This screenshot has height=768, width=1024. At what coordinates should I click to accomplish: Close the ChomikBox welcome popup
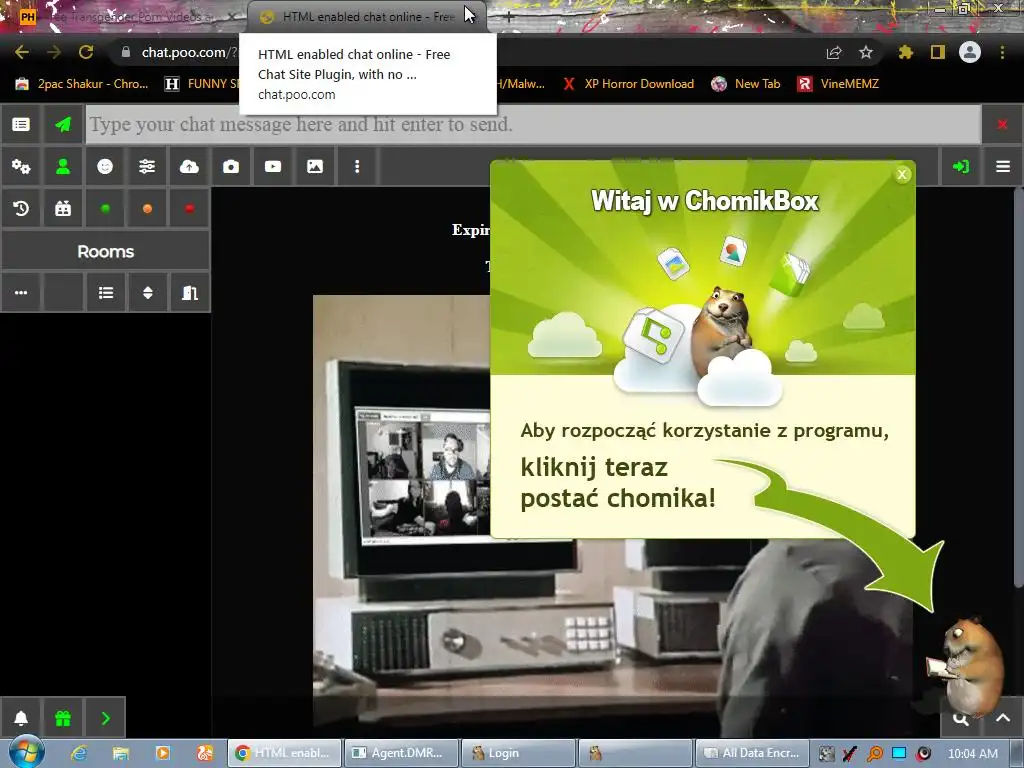pyautogui.click(x=902, y=174)
